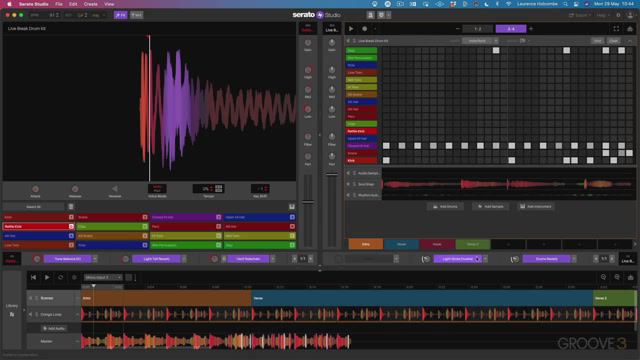640x360 pixels.
Task: Select the Intro scene tab
Action: click(366, 244)
